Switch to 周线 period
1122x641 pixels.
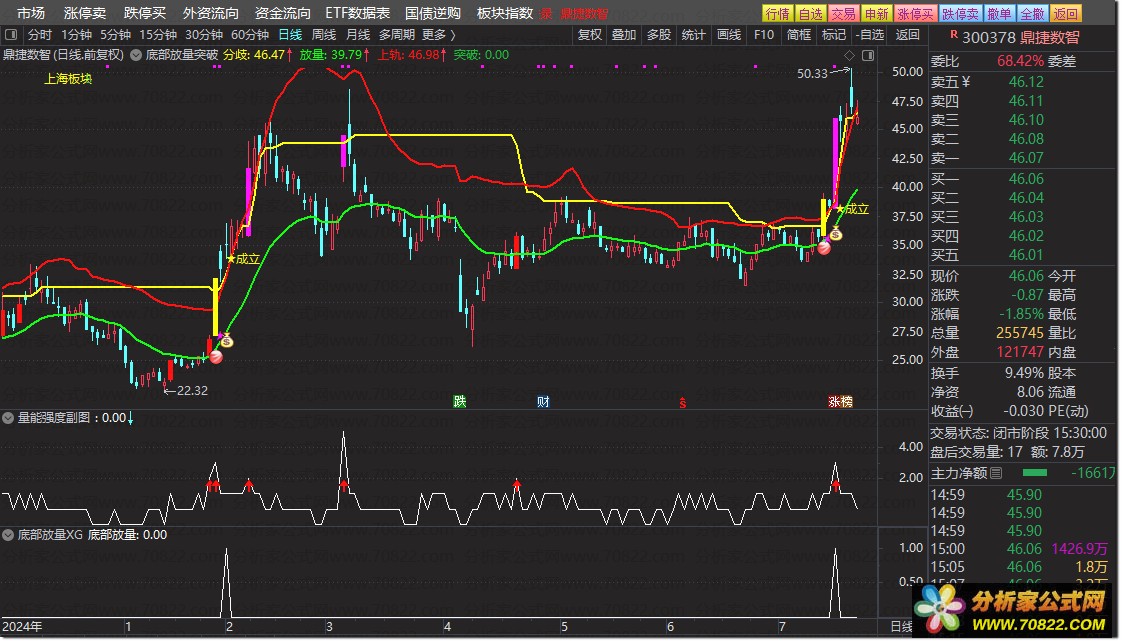pyautogui.click(x=323, y=34)
